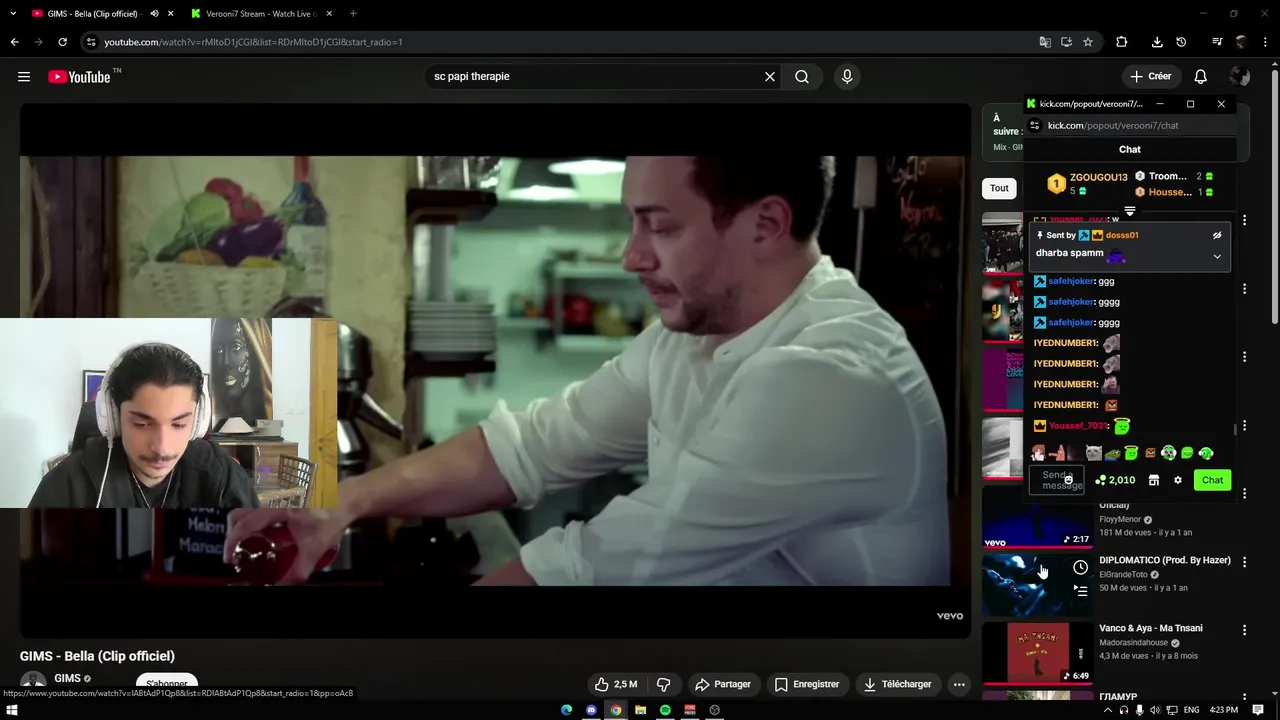
Task: Open media controls music icon
Action: (1217, 42)
